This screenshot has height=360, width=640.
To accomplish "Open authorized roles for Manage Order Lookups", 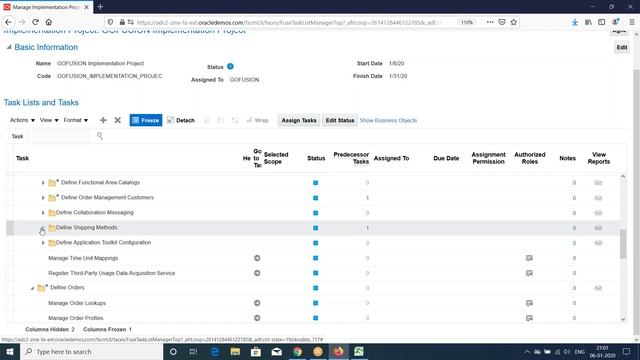I will [529, 303].
